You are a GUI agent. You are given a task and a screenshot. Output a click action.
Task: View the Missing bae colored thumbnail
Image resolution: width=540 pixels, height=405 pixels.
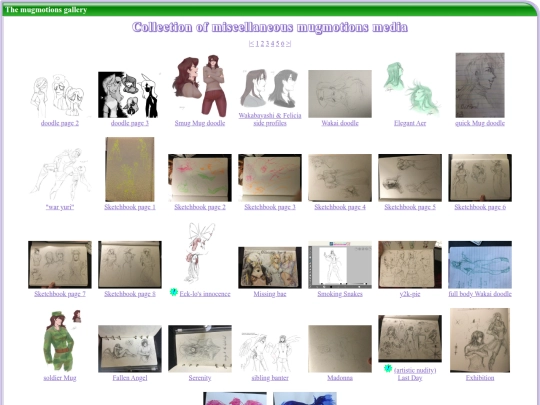(270, 268)
